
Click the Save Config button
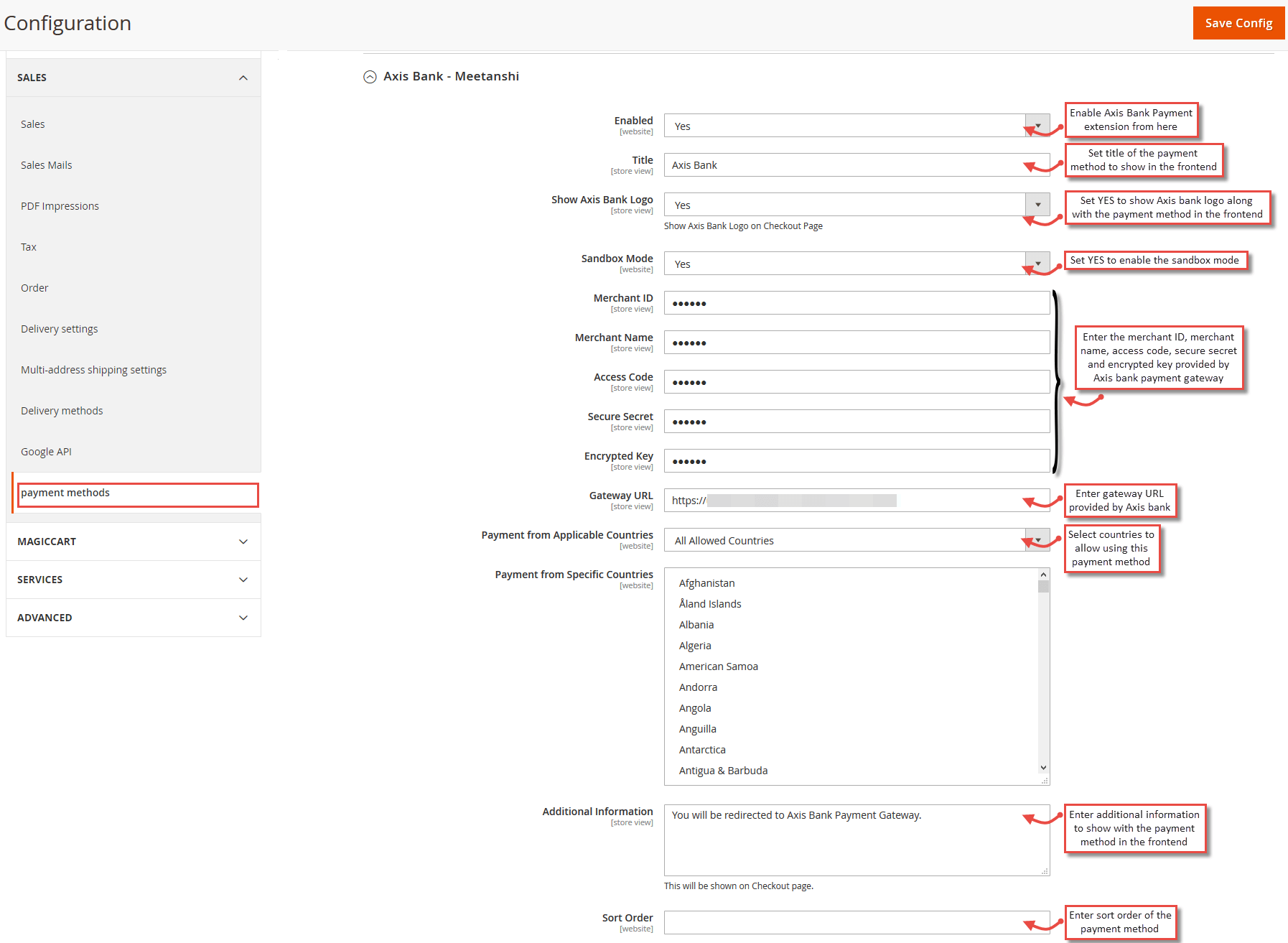point(1238,22)
